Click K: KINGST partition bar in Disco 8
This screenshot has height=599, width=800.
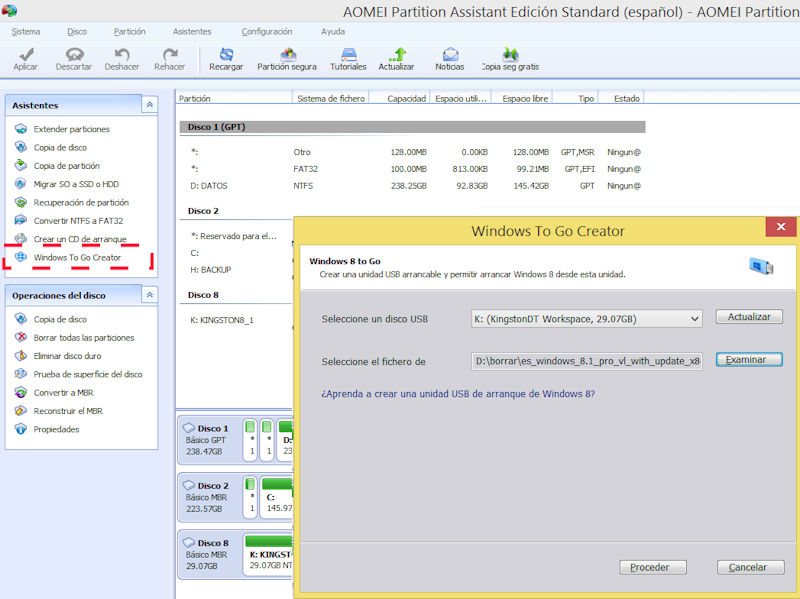click(x=268, y=555)
